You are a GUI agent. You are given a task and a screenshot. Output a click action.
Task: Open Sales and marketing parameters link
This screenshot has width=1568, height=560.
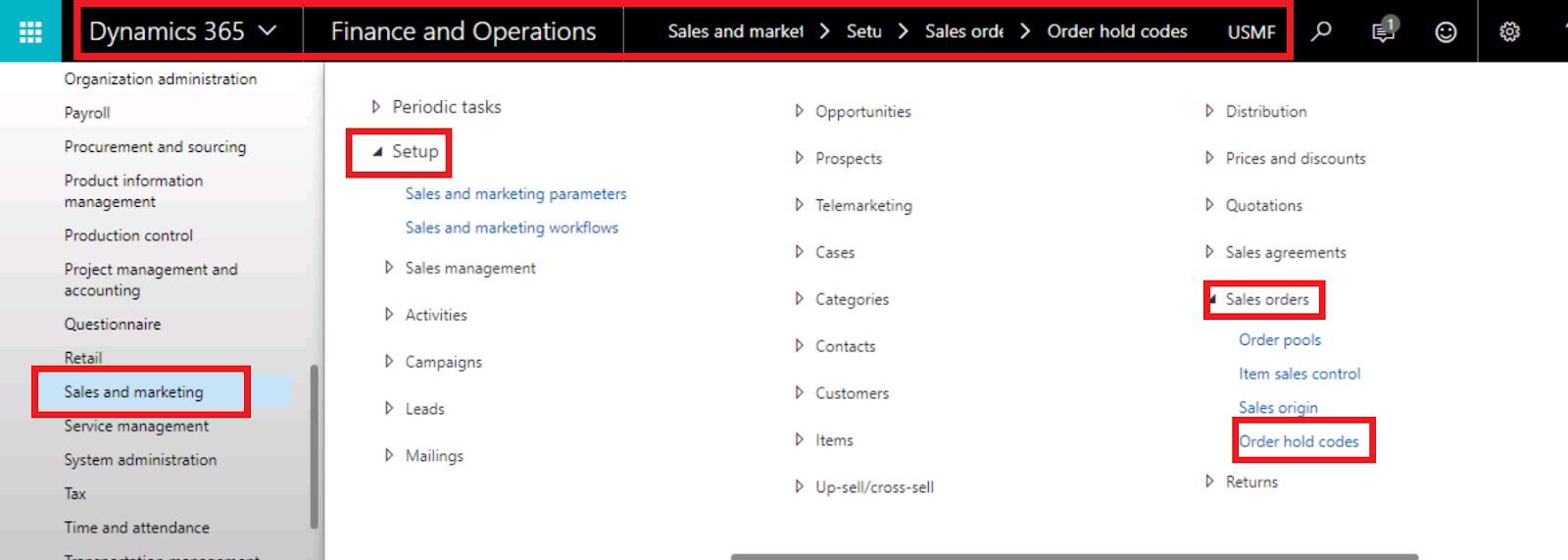click(515, 194)
